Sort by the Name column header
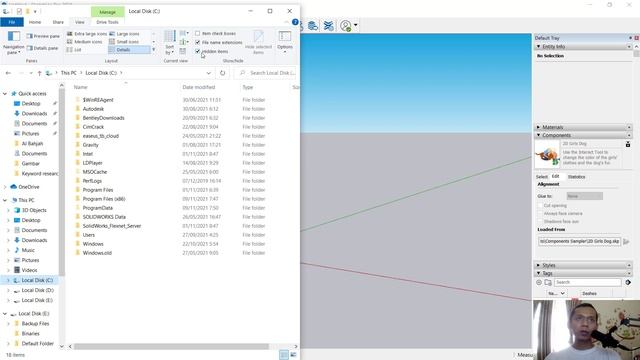The width and height of the screenshot is (640, 360). click(80, 87)
